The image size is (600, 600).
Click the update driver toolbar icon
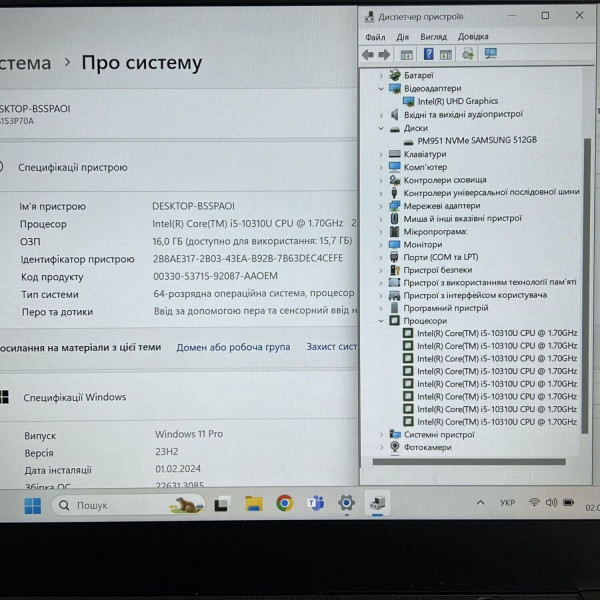(468, 54)
